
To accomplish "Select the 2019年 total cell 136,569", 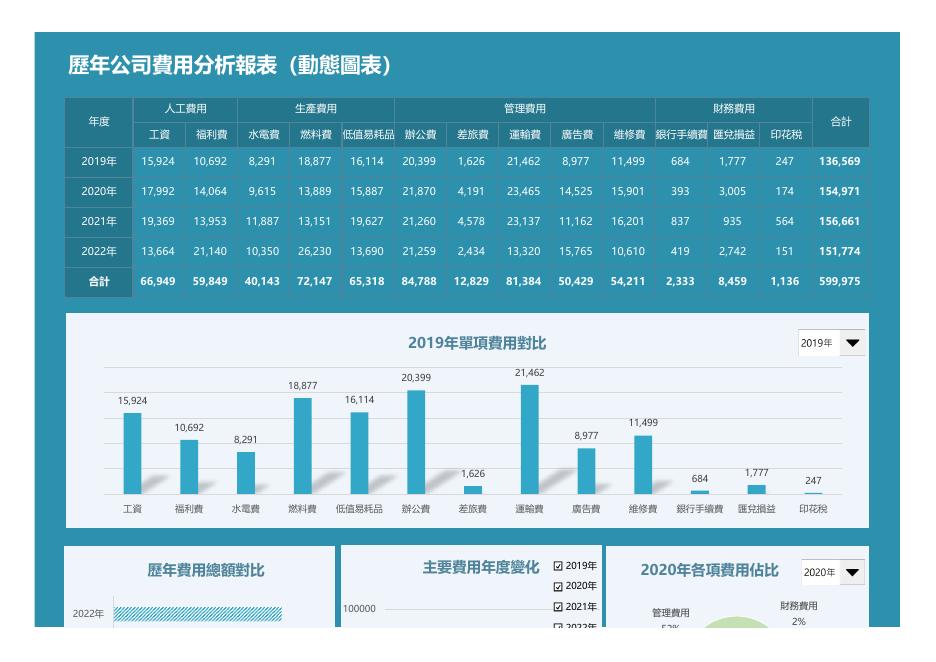I will click(840, 162).
